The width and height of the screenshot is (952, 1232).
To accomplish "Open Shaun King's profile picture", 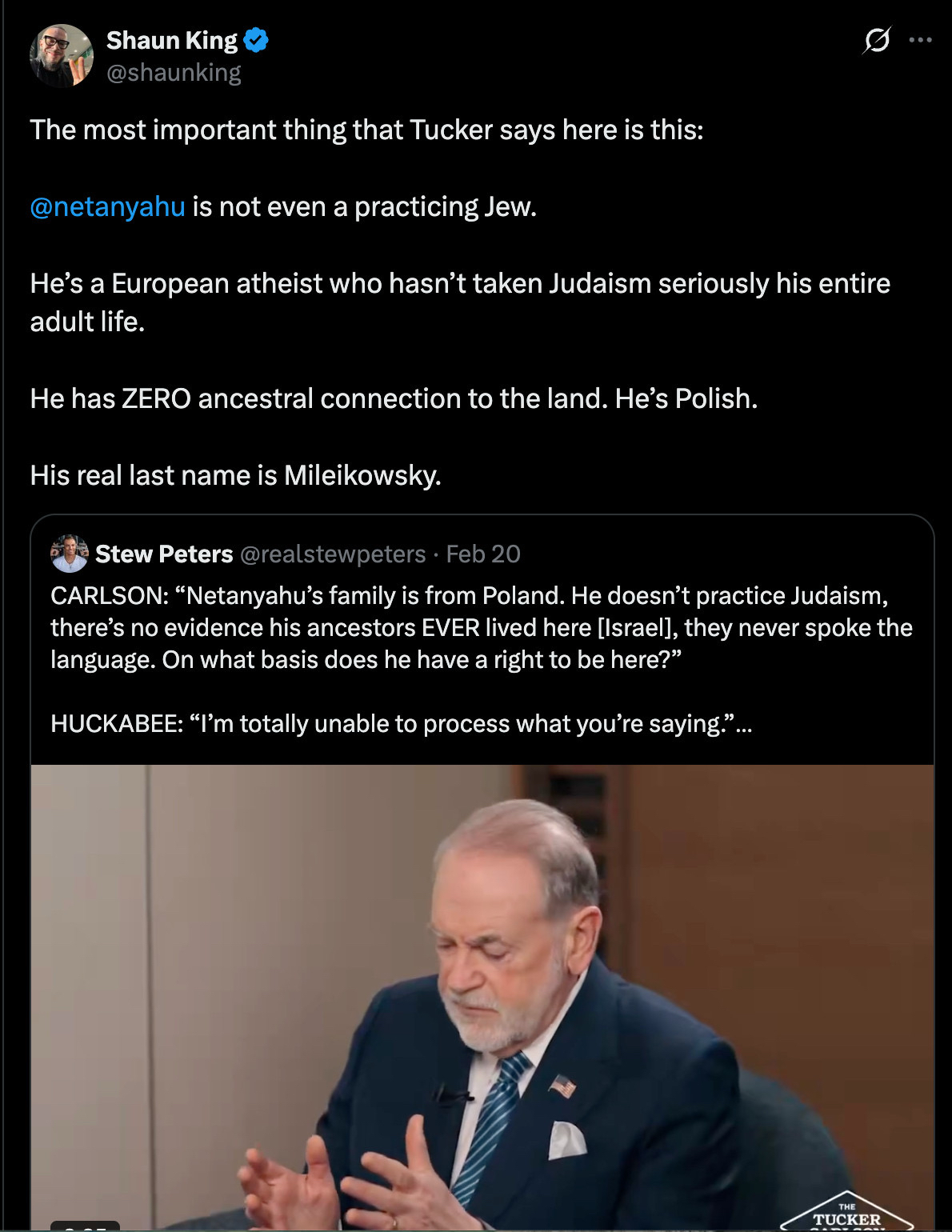I will click(x=61, y=55).
